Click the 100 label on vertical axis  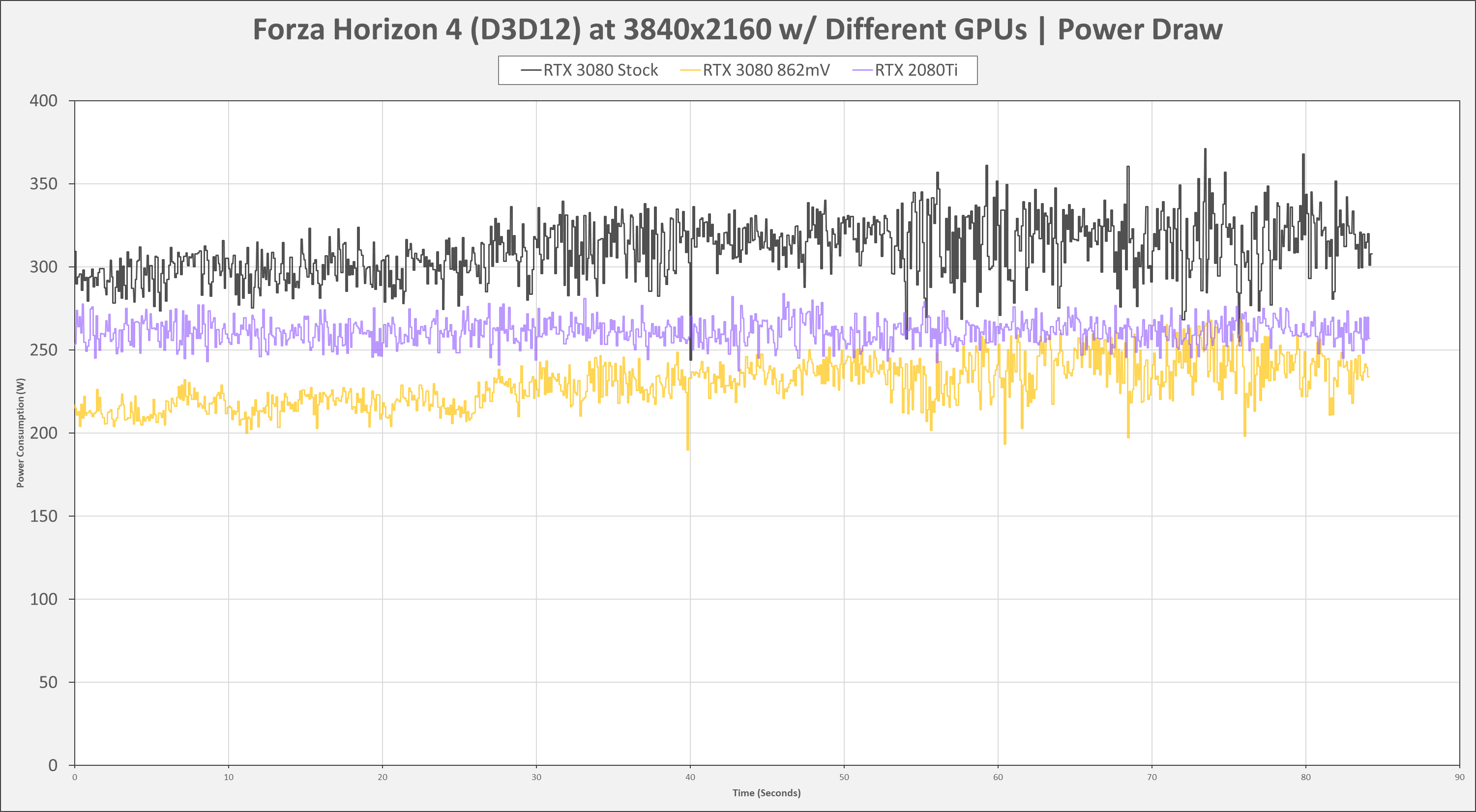click(x=44, y=599)
